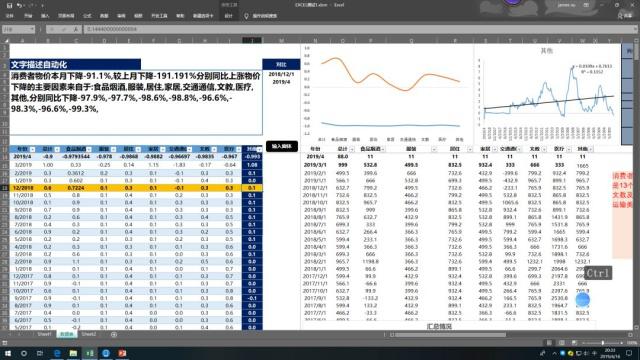Open right table 食品烟酒 filter dropdown

pos(383,149)
